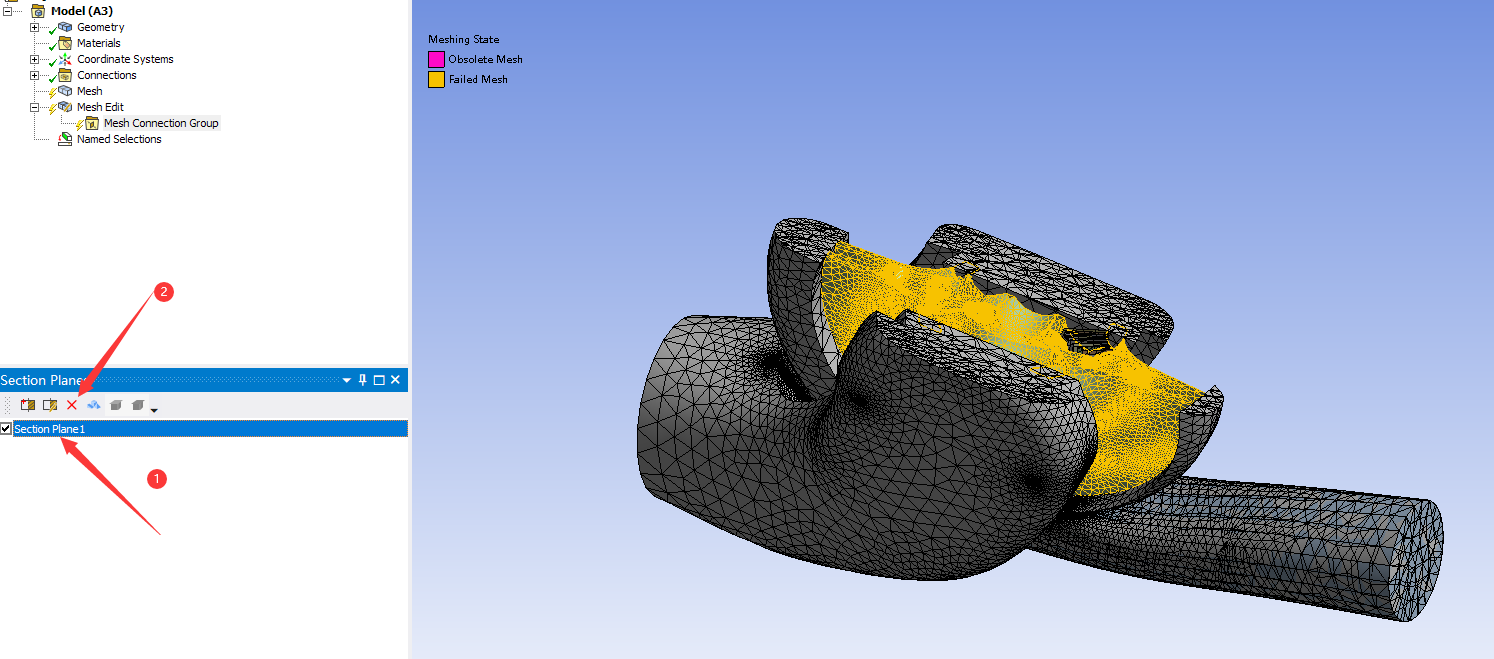Pin the Section Planes panel
The image size is (1494, 659).
tap(362, 380)
